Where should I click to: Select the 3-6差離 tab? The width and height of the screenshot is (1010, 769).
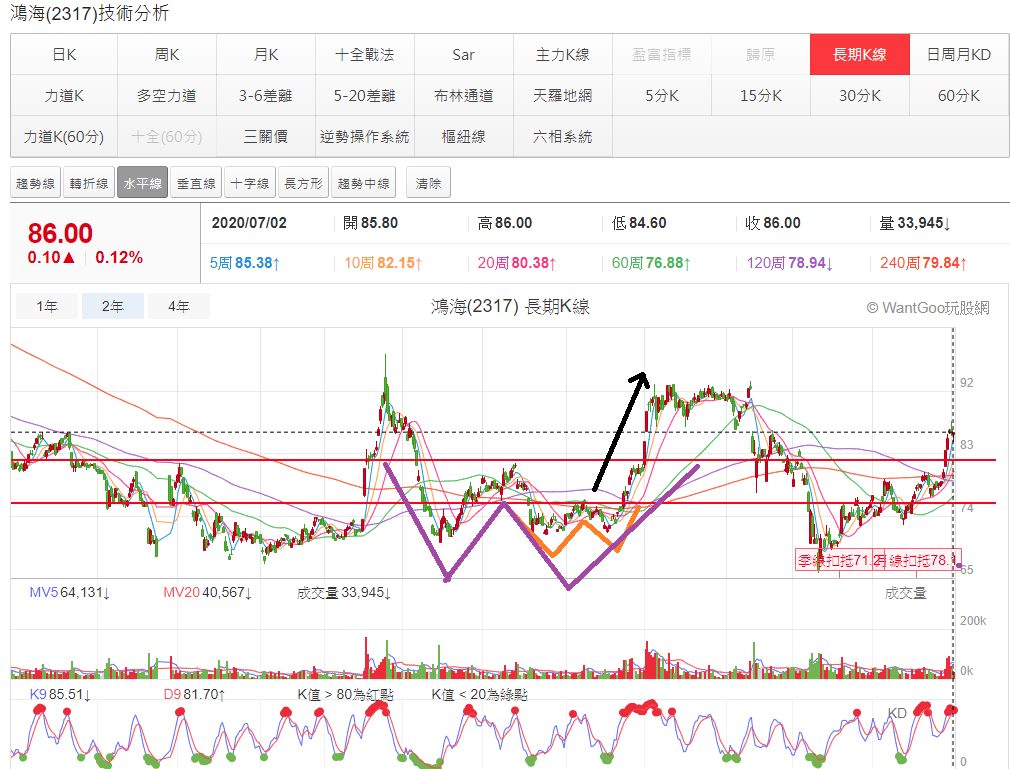tap(266, 96)
